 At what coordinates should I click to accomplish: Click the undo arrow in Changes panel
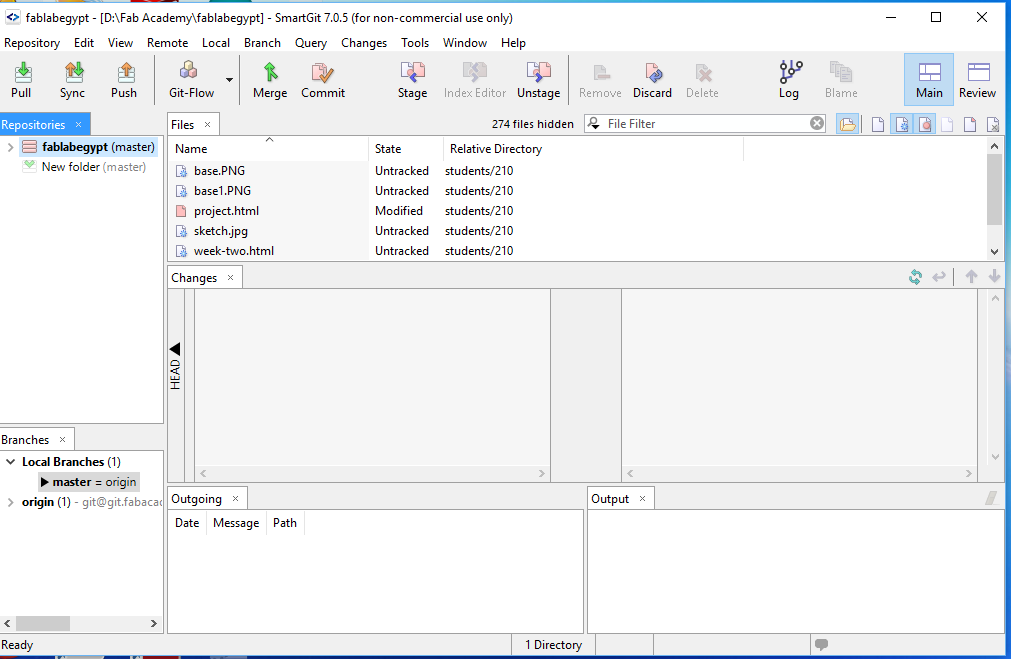pos(939,277)
